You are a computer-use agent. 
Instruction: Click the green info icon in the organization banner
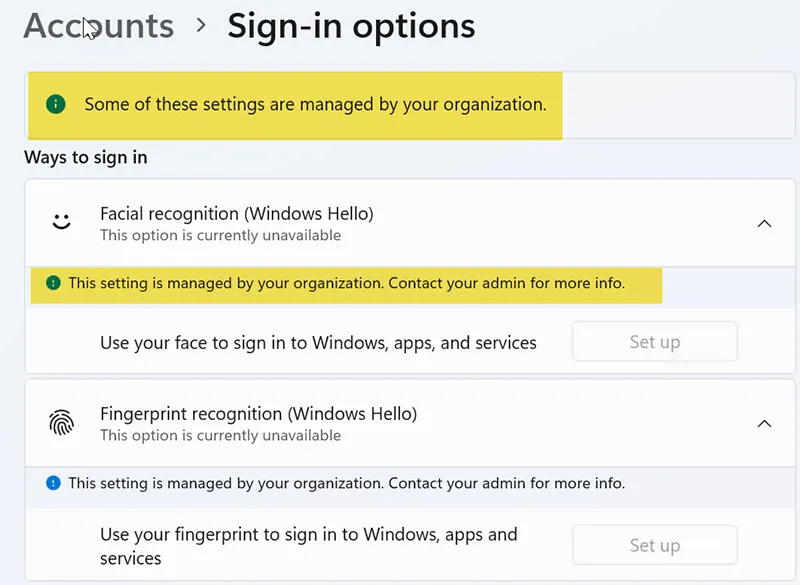[55, 104]
